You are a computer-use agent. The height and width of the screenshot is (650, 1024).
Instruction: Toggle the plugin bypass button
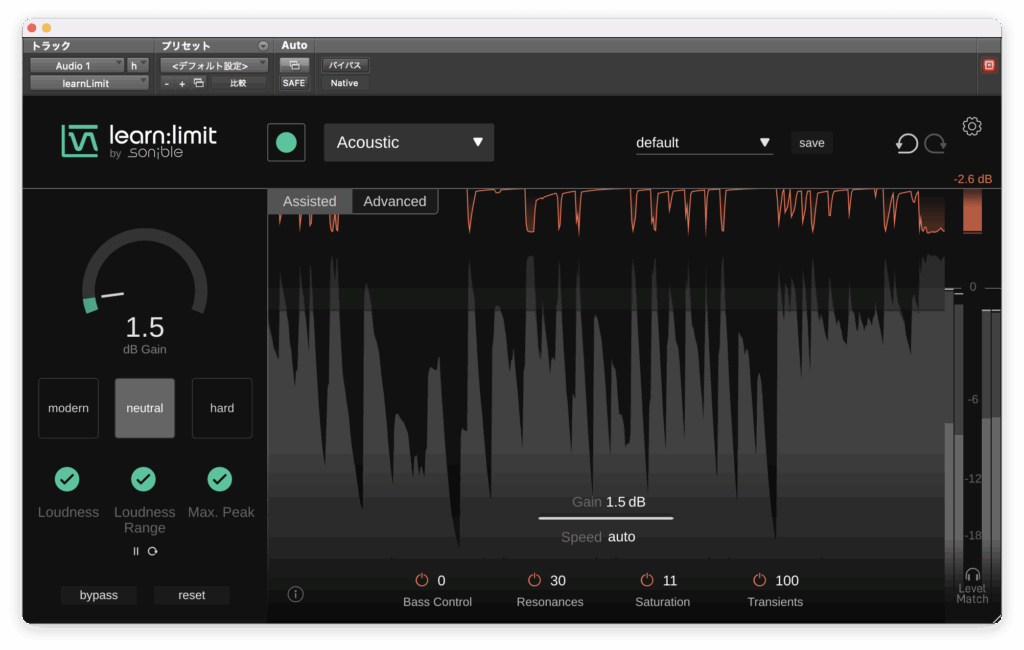coord(99,595)
